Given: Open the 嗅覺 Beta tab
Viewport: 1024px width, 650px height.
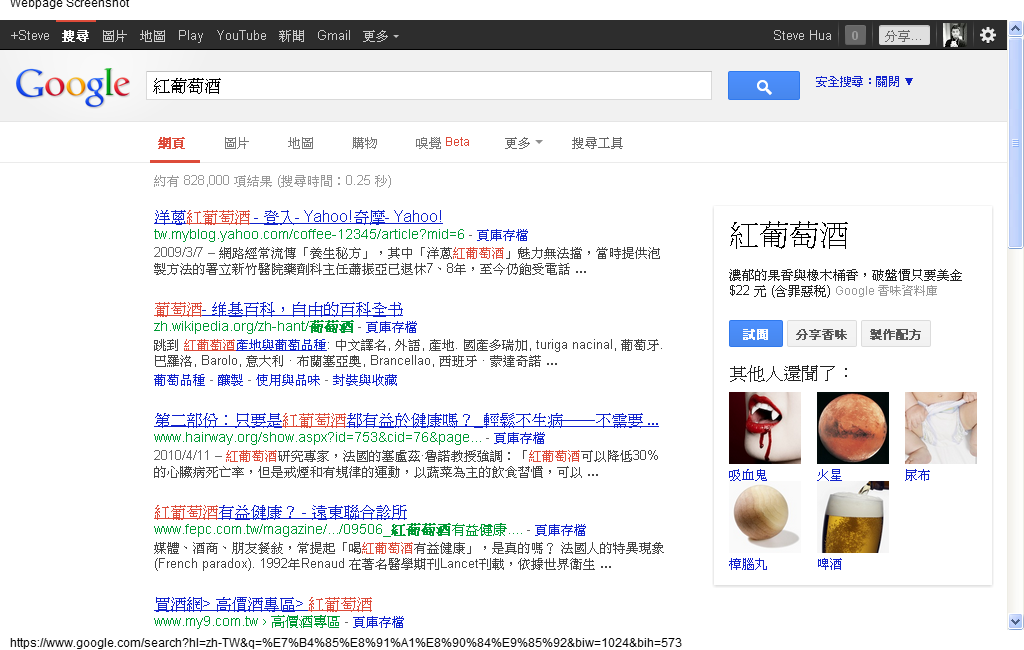Looking at the screenshot, I should pyautogui.click(x=442, y=143).
